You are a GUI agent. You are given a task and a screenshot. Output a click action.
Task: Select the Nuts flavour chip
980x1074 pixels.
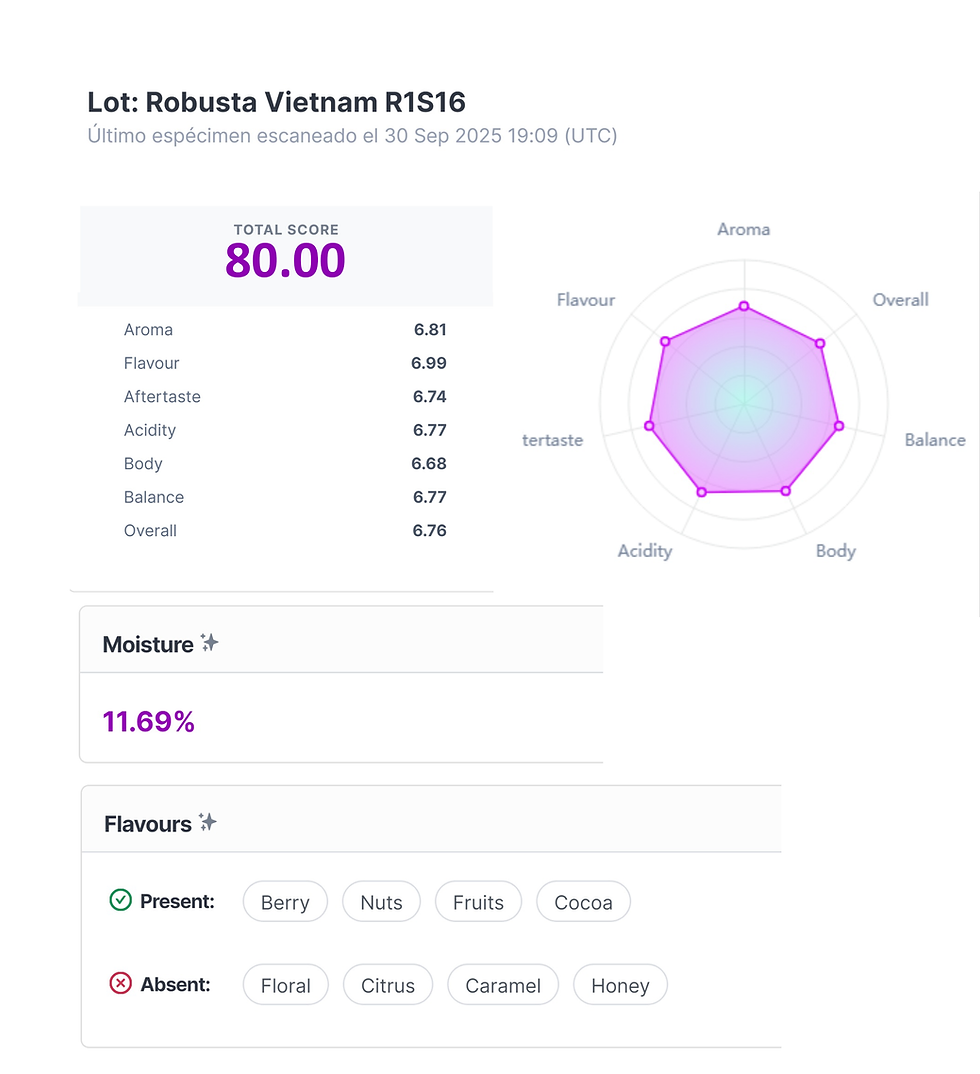click(381, 902)
